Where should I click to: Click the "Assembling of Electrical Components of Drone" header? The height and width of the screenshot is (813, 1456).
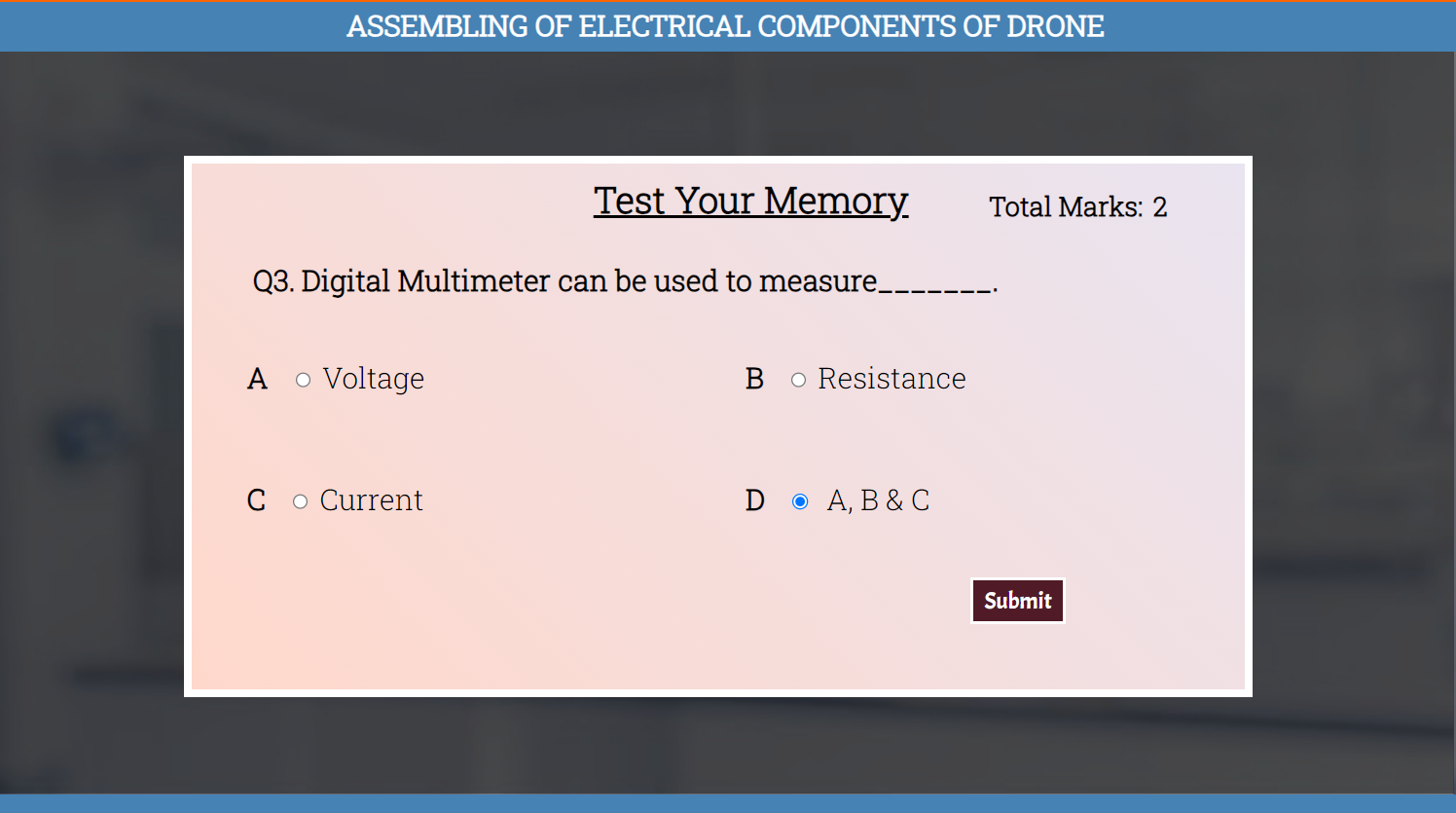tap(725, 26)
